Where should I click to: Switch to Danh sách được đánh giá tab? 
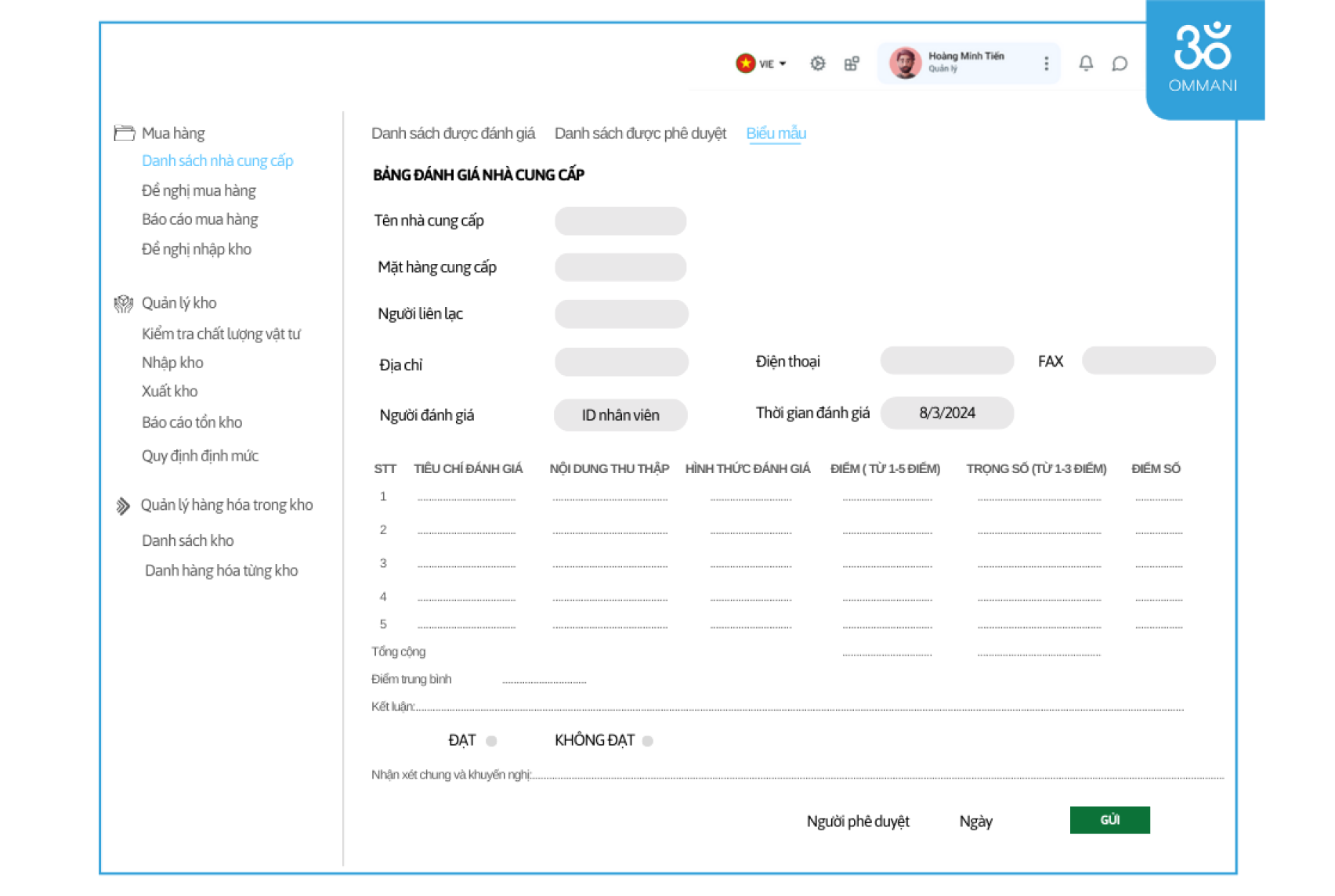(453, 133)
